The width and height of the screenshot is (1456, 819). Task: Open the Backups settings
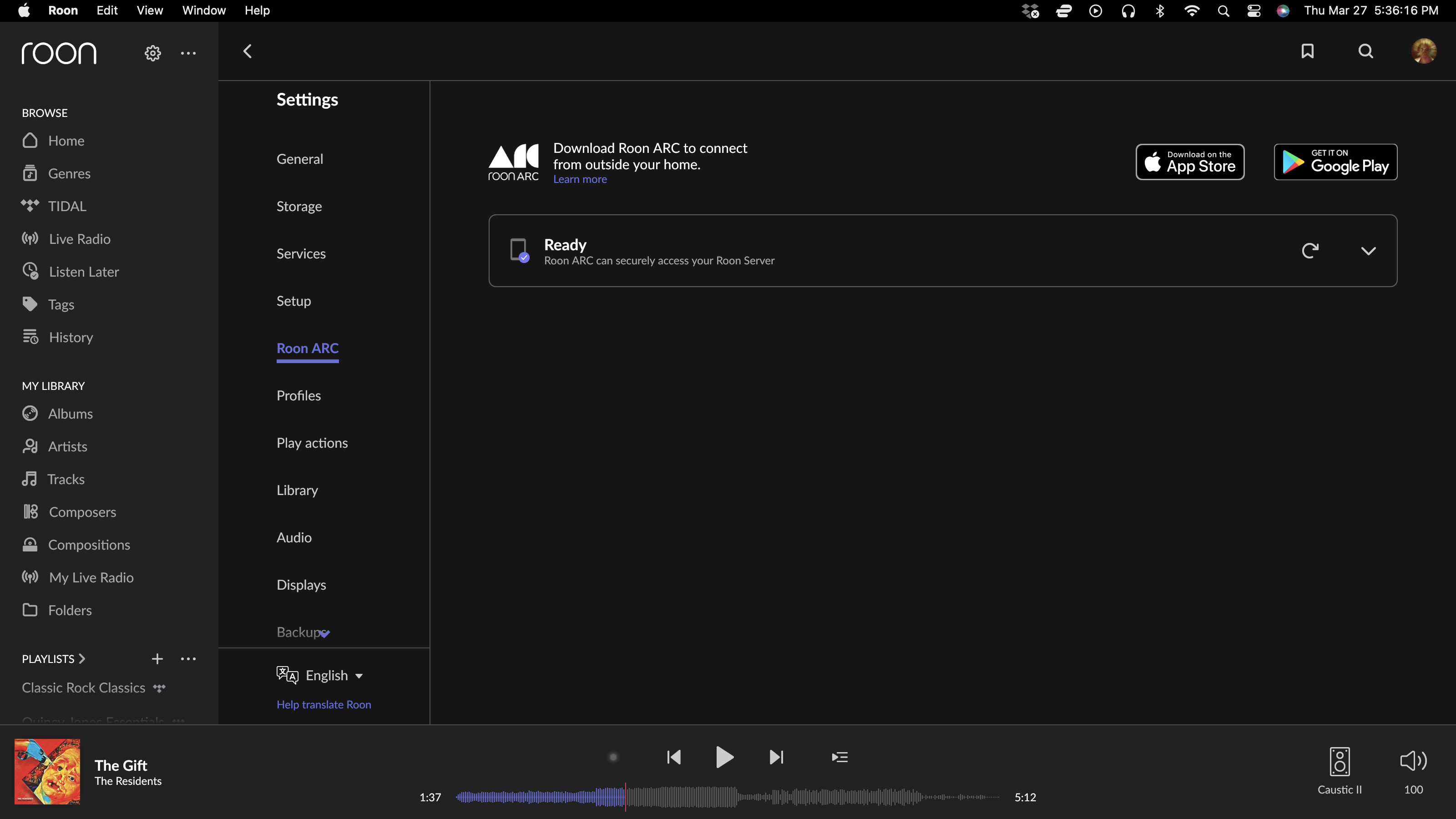(x=301, y=632)
